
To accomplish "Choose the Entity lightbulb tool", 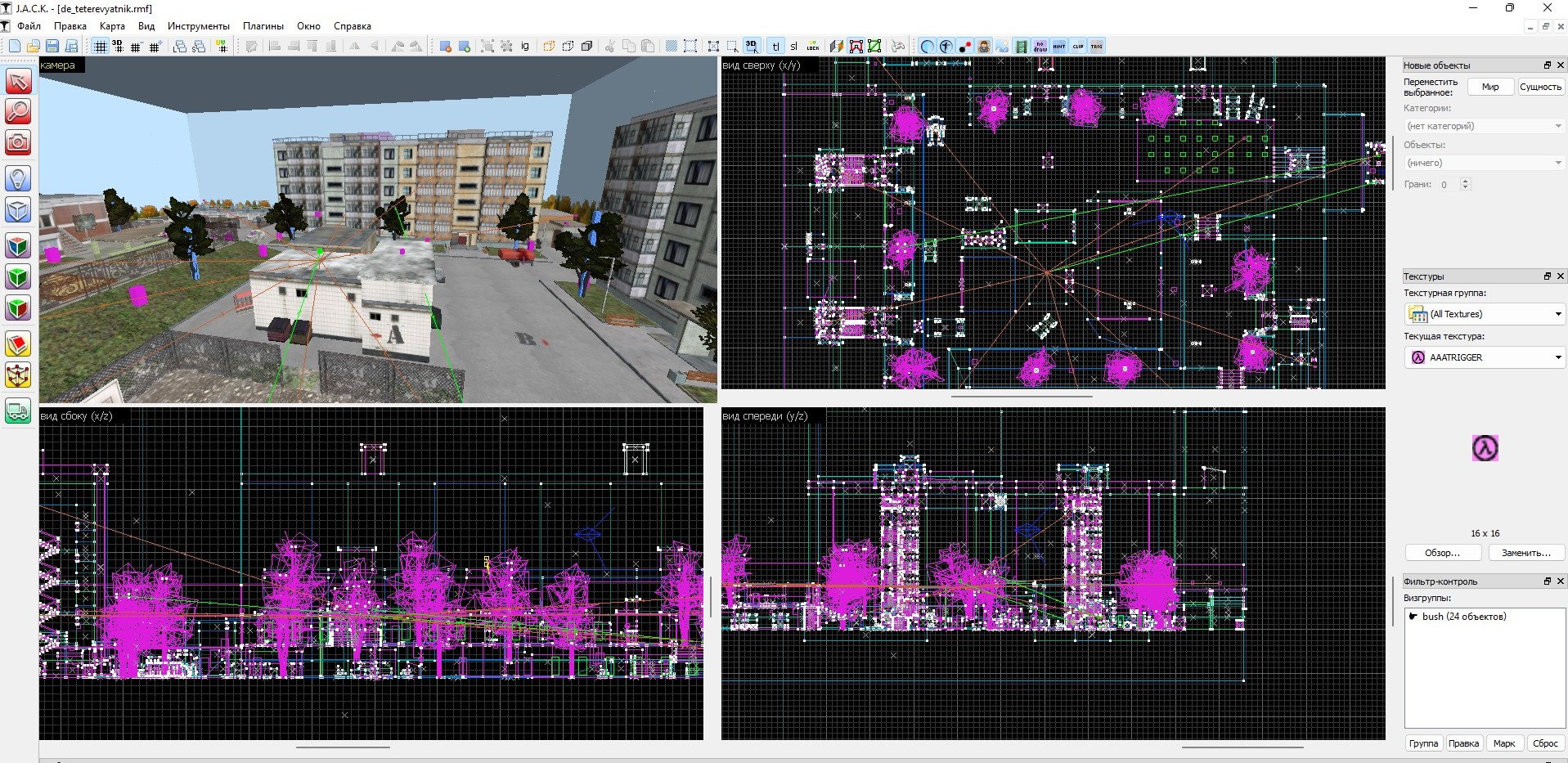I will [x=18, y=178].
